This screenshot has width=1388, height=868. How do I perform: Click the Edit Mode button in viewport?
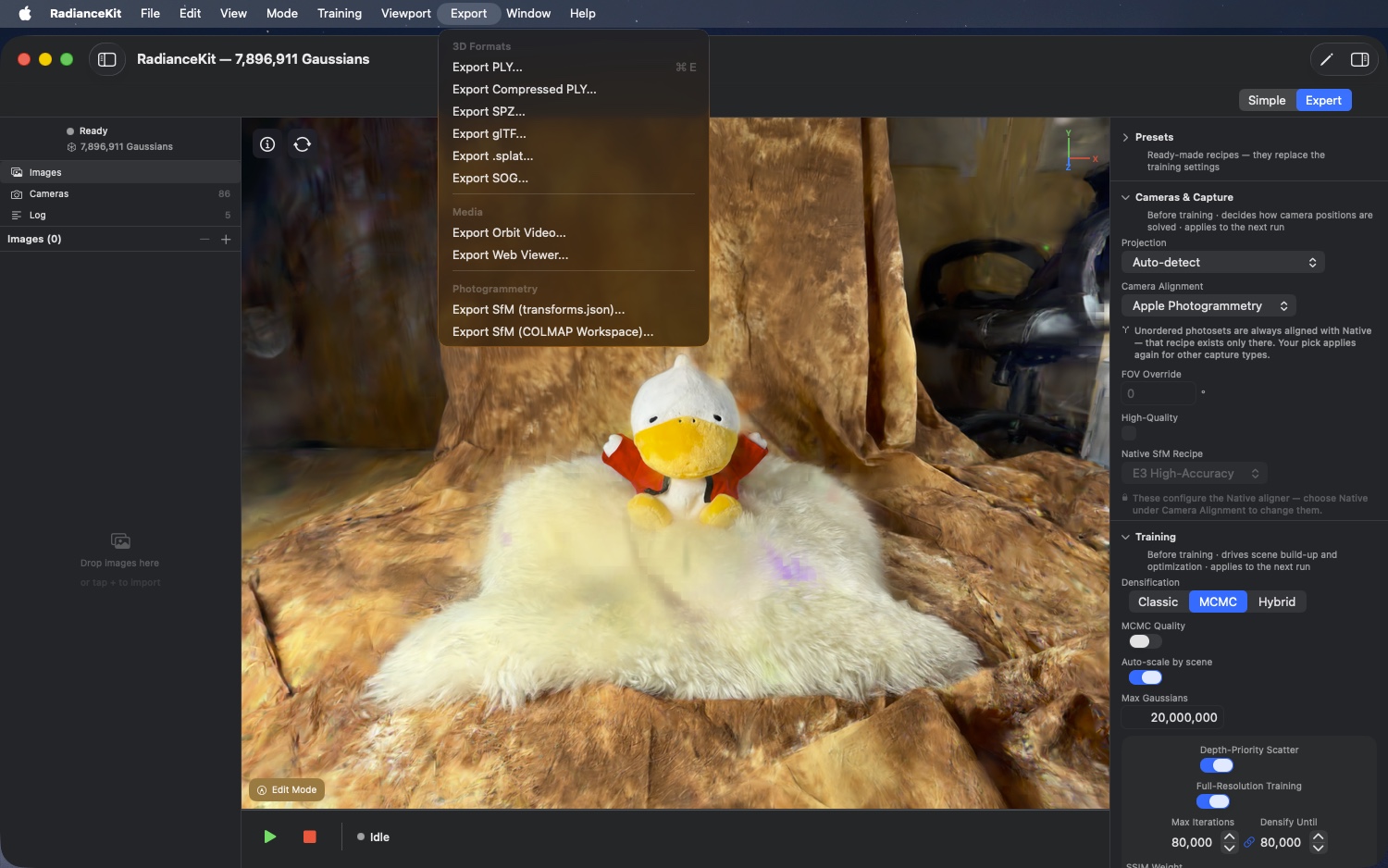pos(287,790)
